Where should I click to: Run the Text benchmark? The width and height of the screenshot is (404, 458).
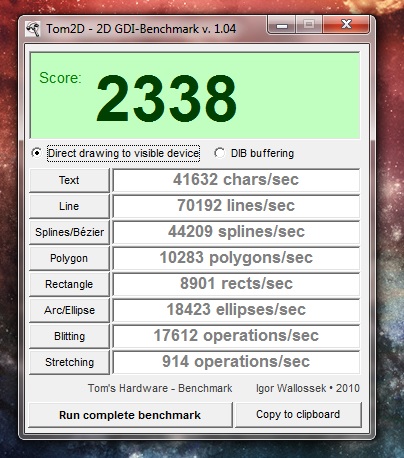click(x=69, y=180)
